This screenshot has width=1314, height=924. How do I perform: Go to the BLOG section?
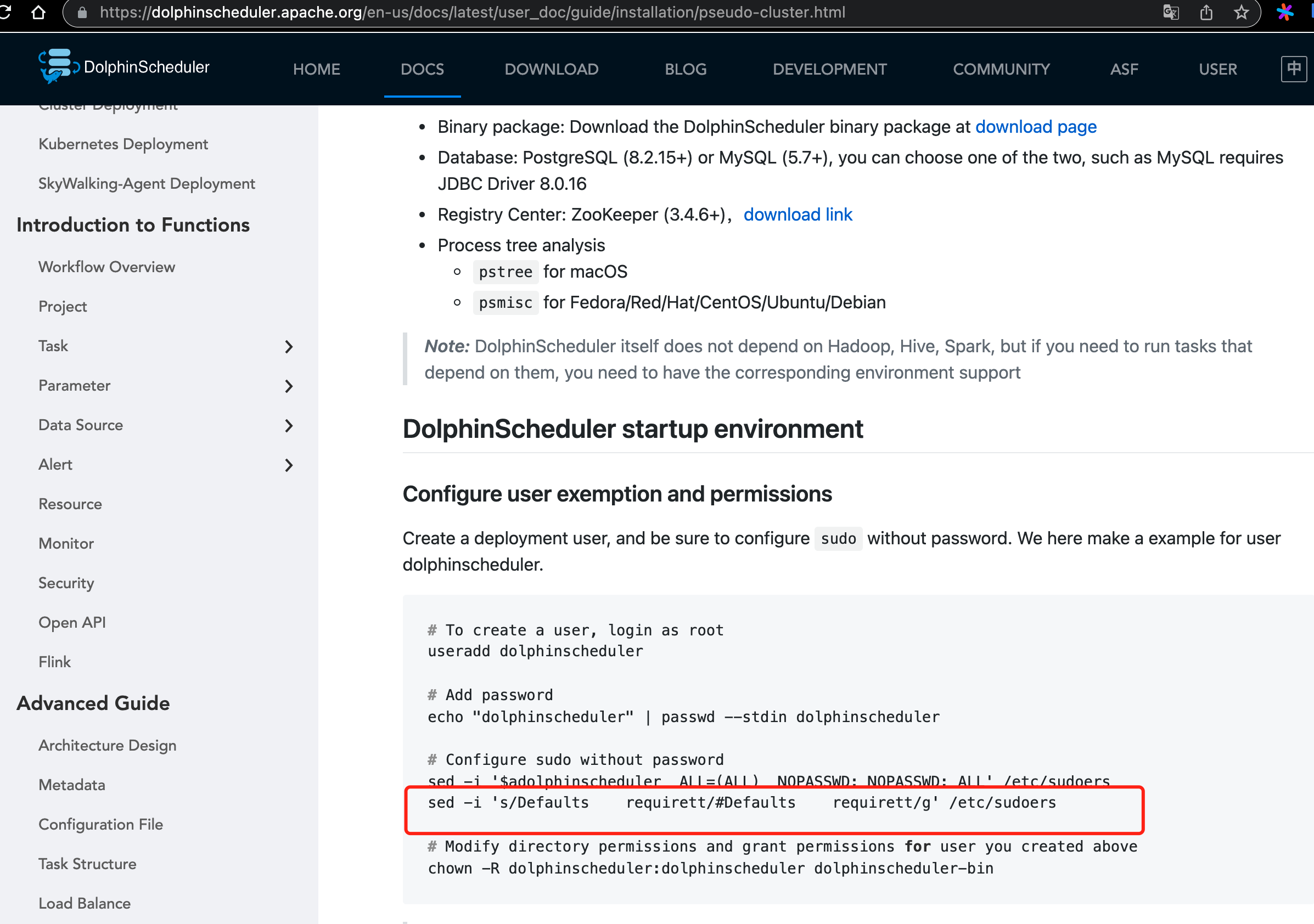pyautogui.click(x=685, y=69)
